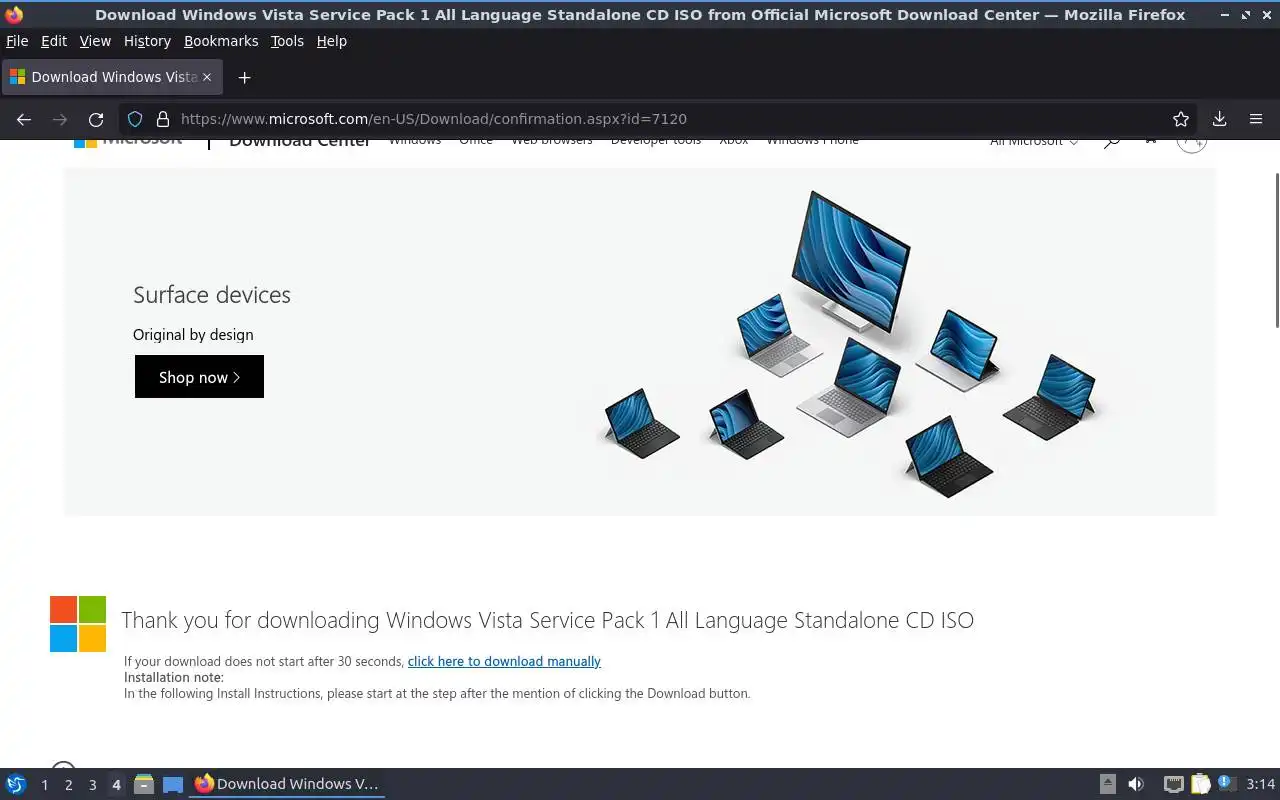The image size is (1280, 800).
Task: Open the file manager taskbar icon
Action: point(143,784)
